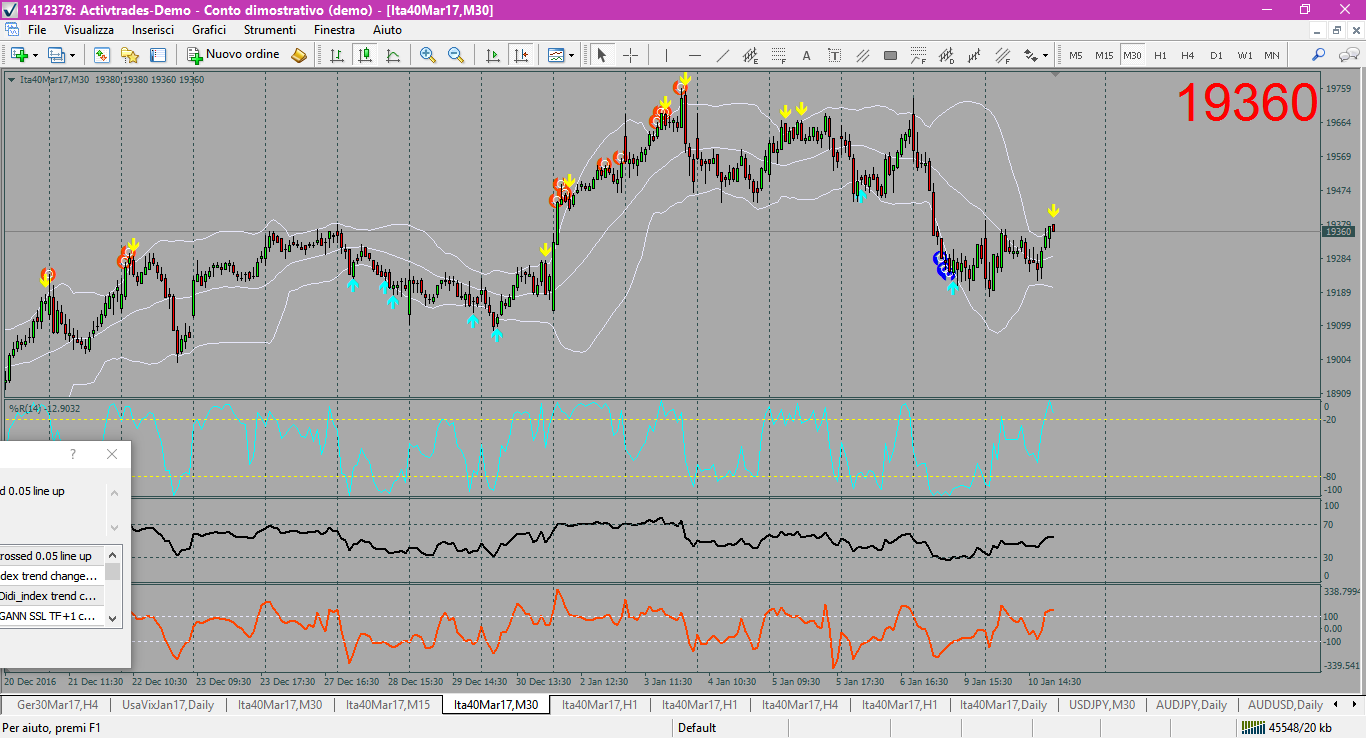Toggle chart auto scroll
The image size is (1366, 738).
[492, 55]
